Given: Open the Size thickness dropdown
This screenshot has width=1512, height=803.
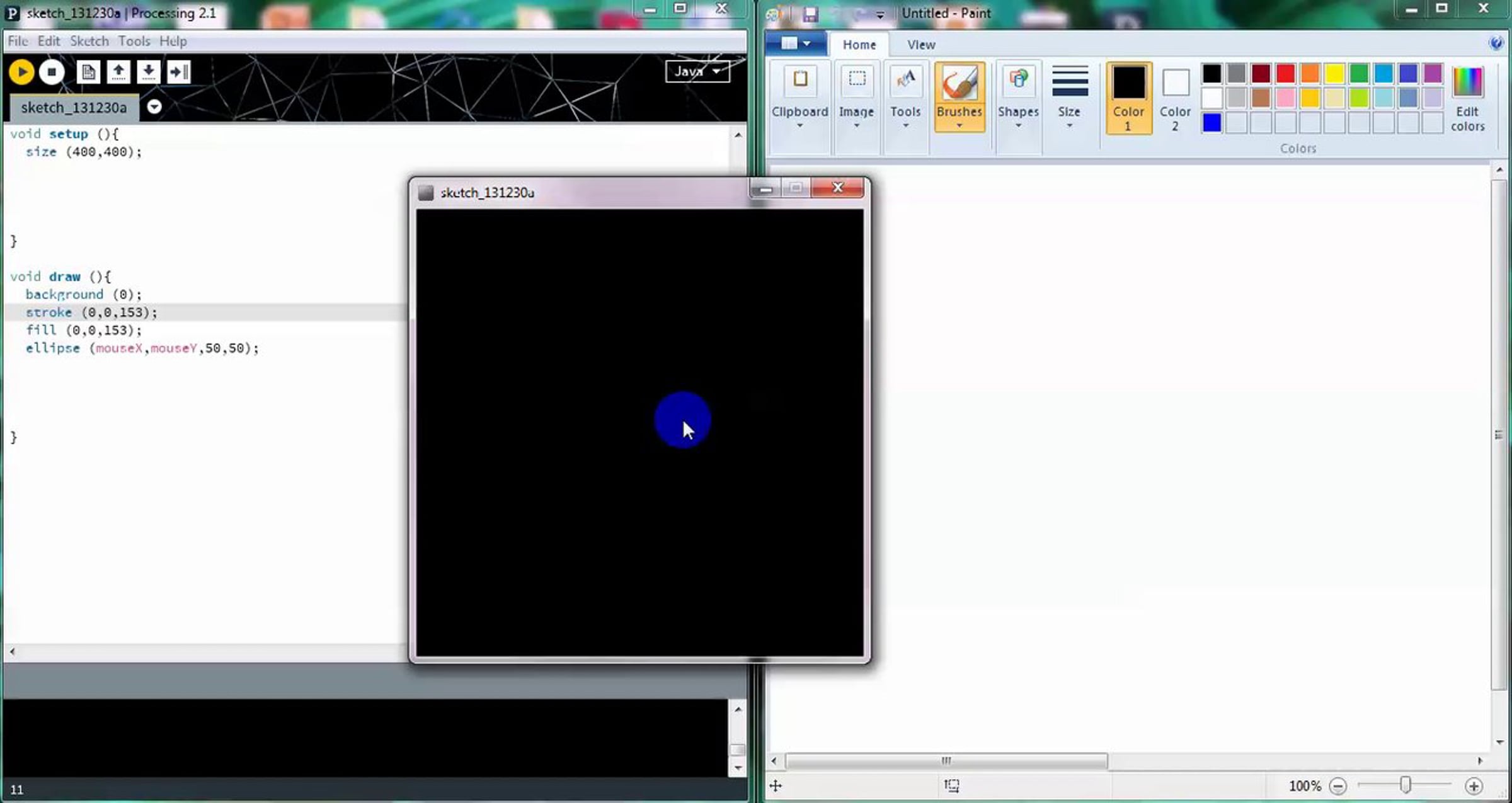Looking at the screenshot, I should pos(1069,98).
